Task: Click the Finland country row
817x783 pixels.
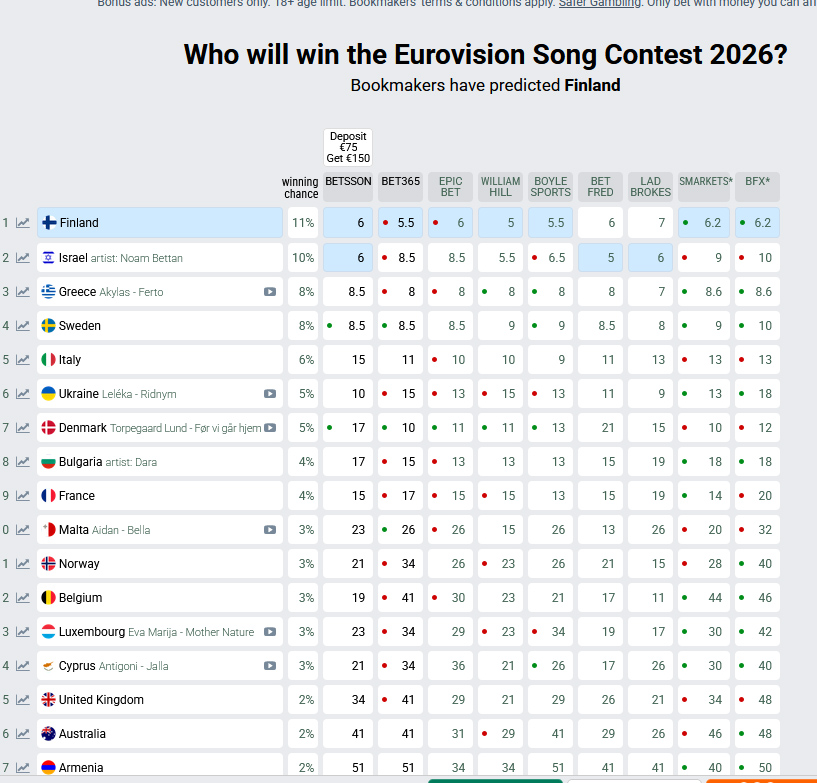Action: coord(160,223)
